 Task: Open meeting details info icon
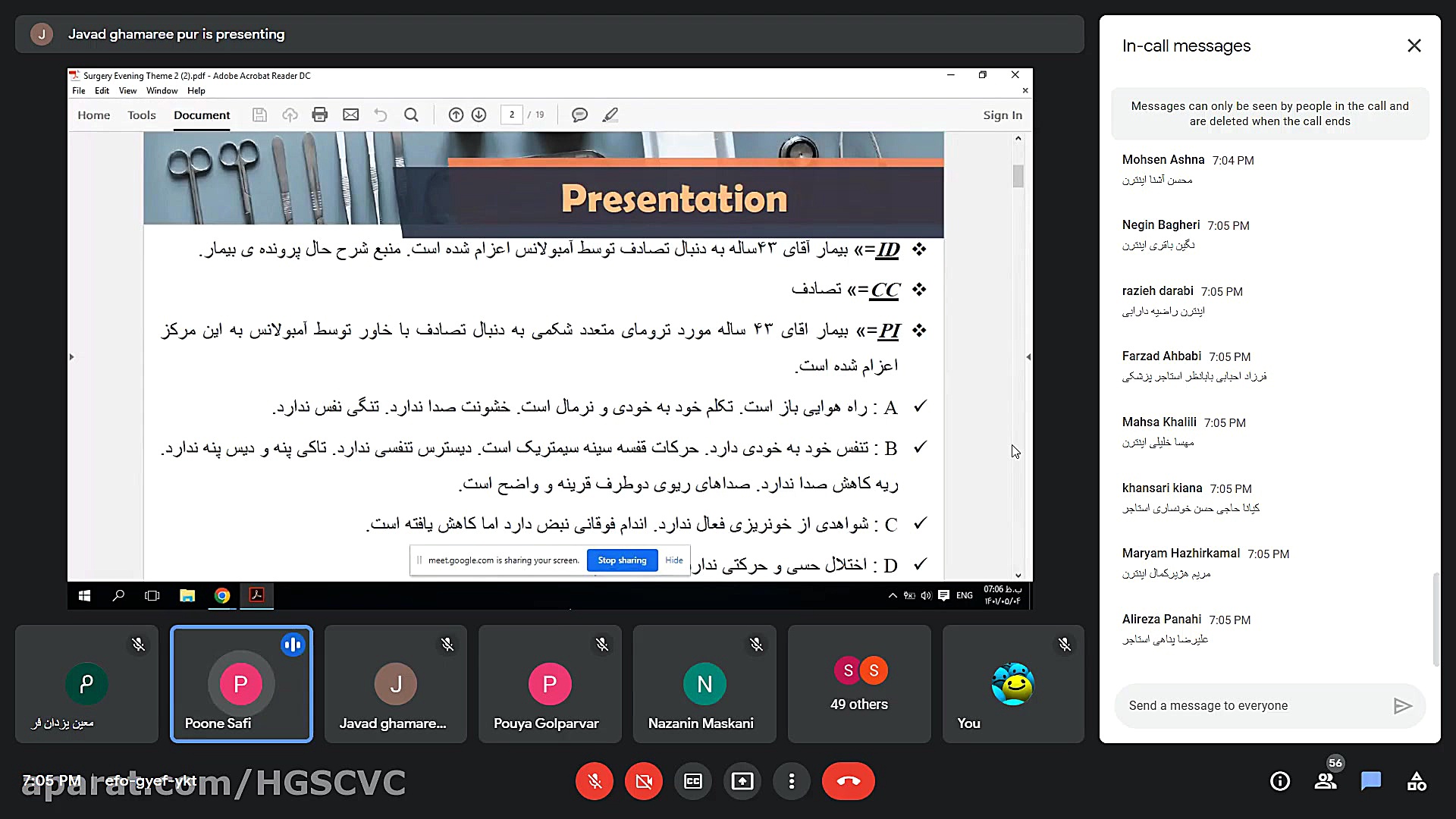click(1280, 781)
